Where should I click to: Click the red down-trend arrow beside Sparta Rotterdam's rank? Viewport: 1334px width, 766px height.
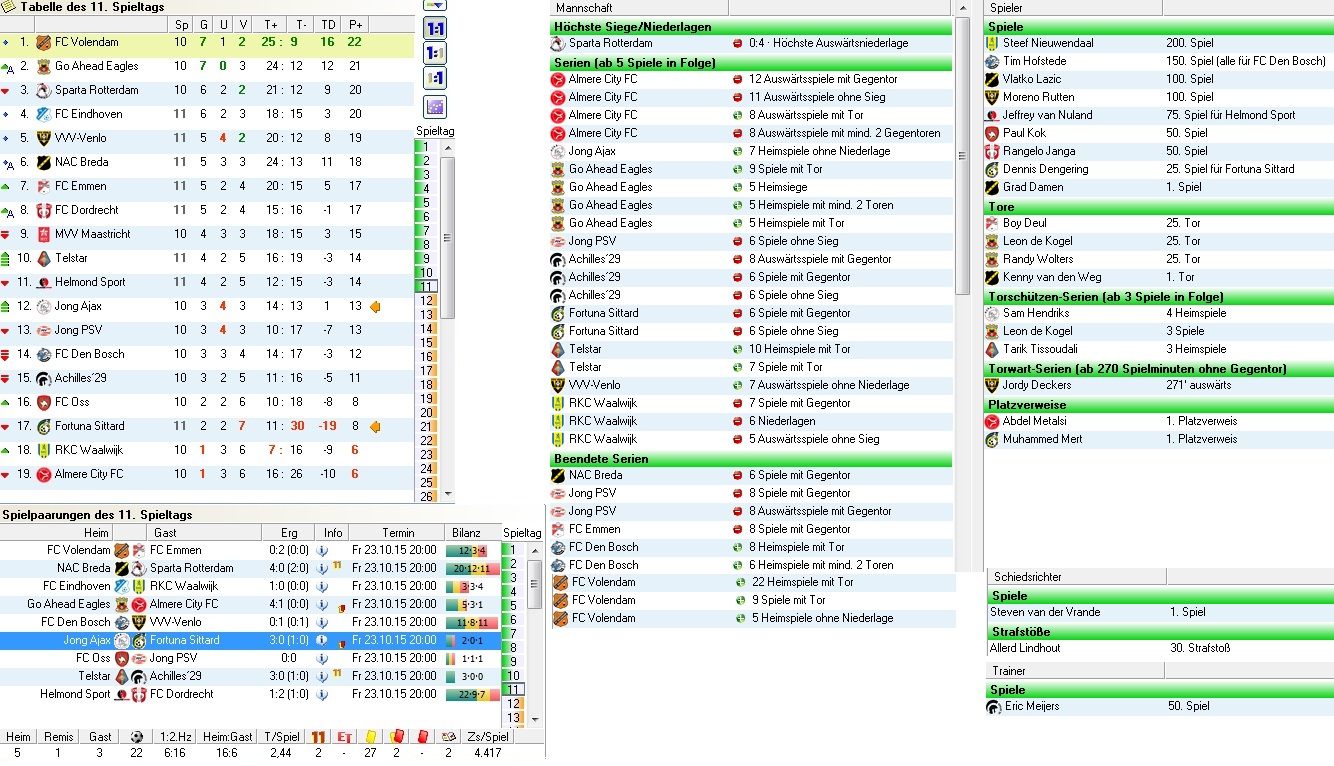[7, 90]
